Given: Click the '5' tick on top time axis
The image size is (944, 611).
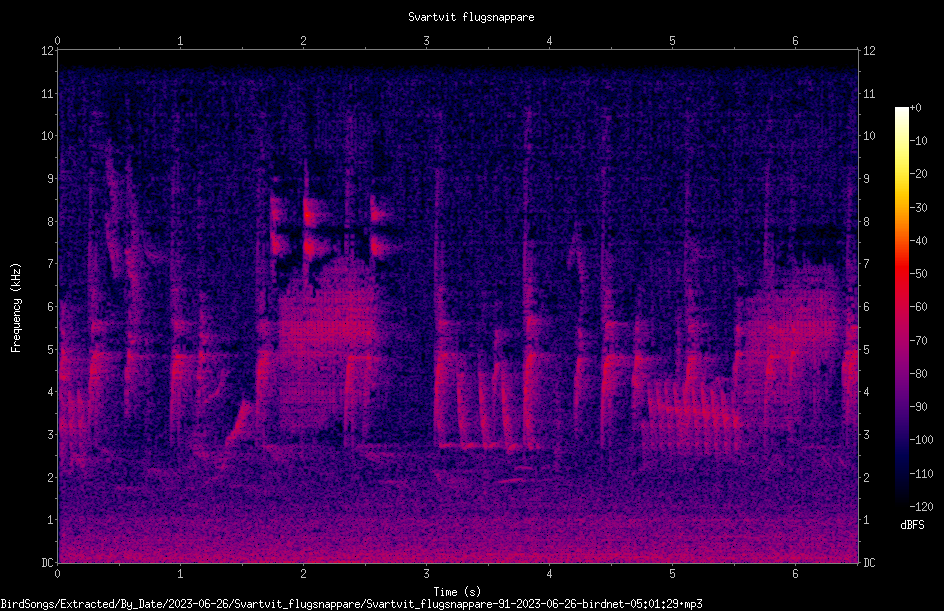Looking at the screenshot, I should [x=672, y=41].
